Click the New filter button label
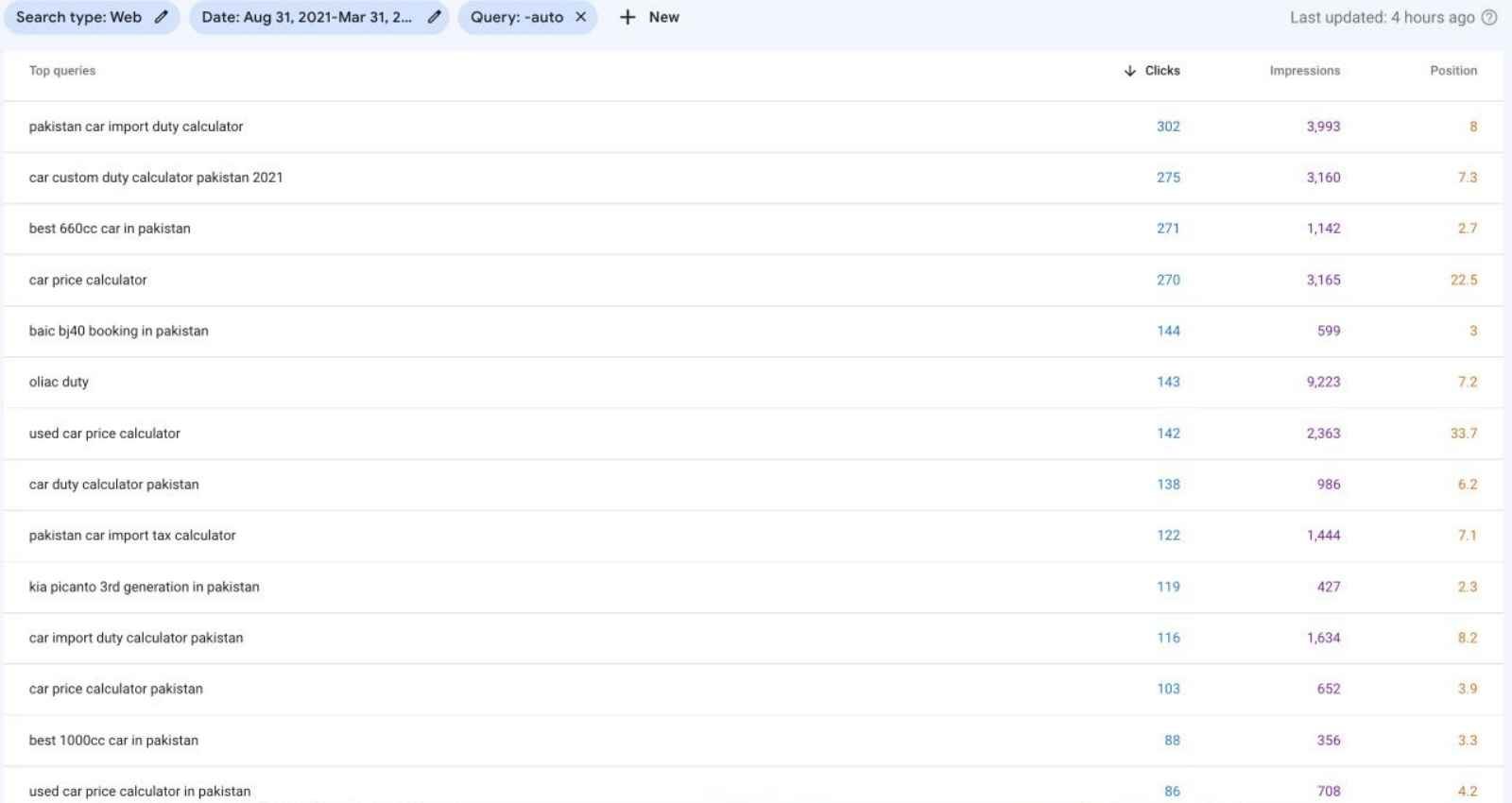1512x803 pixels. click(x=663, y=17)
